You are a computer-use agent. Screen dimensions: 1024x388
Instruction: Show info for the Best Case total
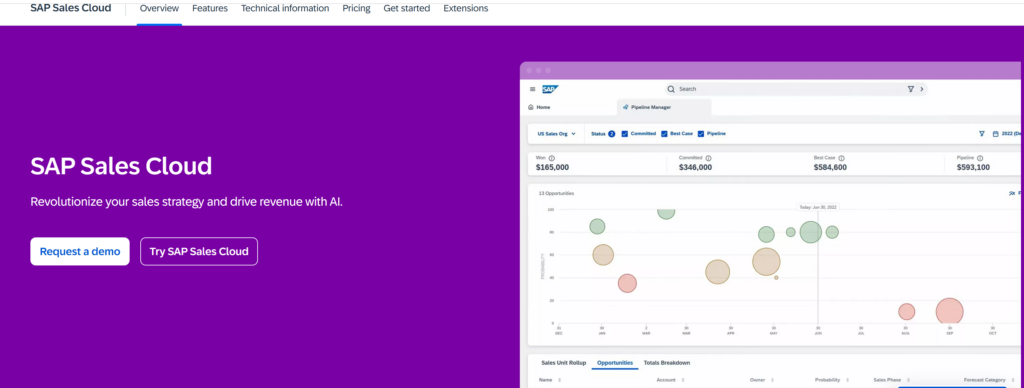tap(841, 158)
